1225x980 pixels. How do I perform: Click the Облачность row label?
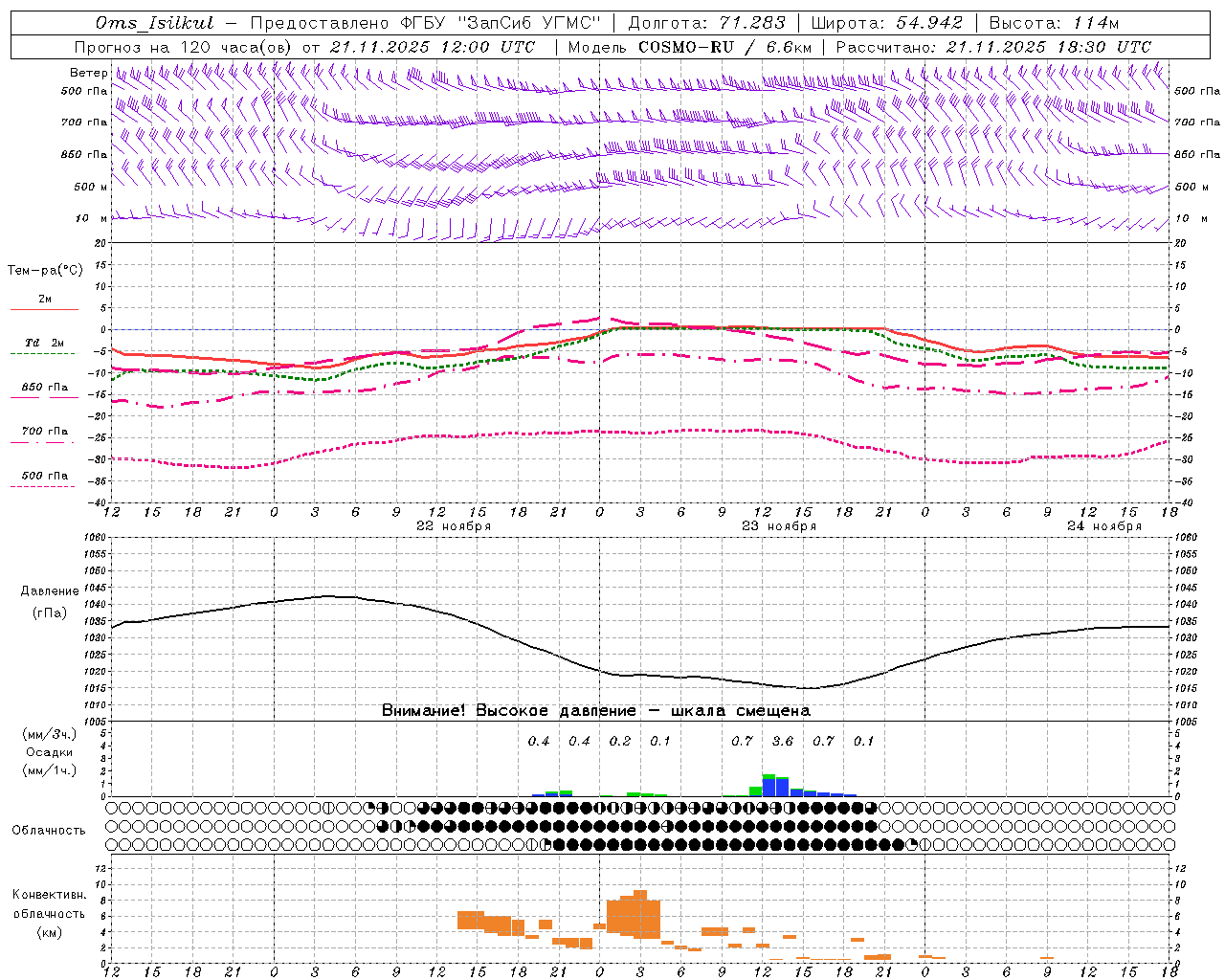(x=49, y=830)
